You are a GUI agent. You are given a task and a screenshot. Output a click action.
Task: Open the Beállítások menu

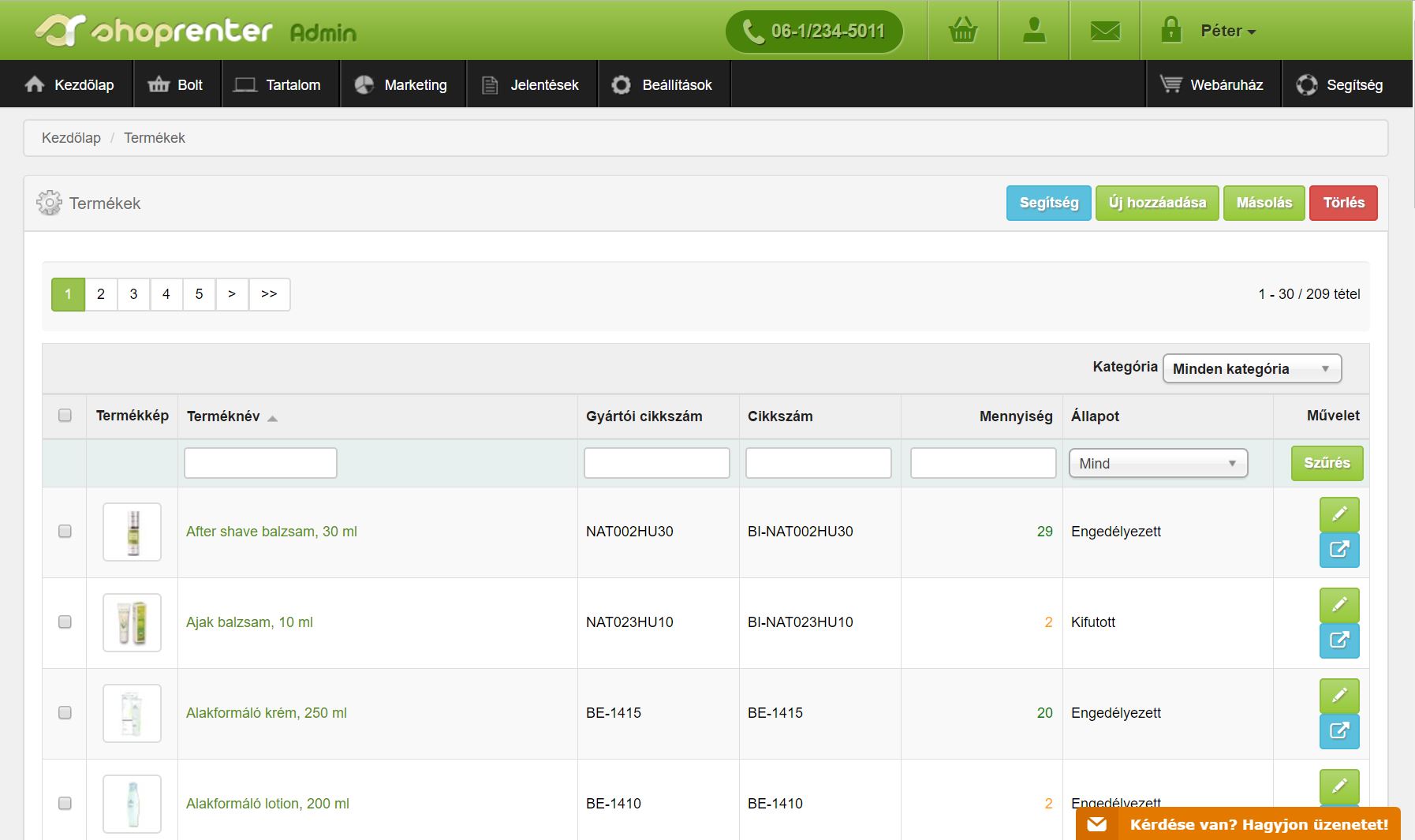pyautogui.click(x=664, y=85)
